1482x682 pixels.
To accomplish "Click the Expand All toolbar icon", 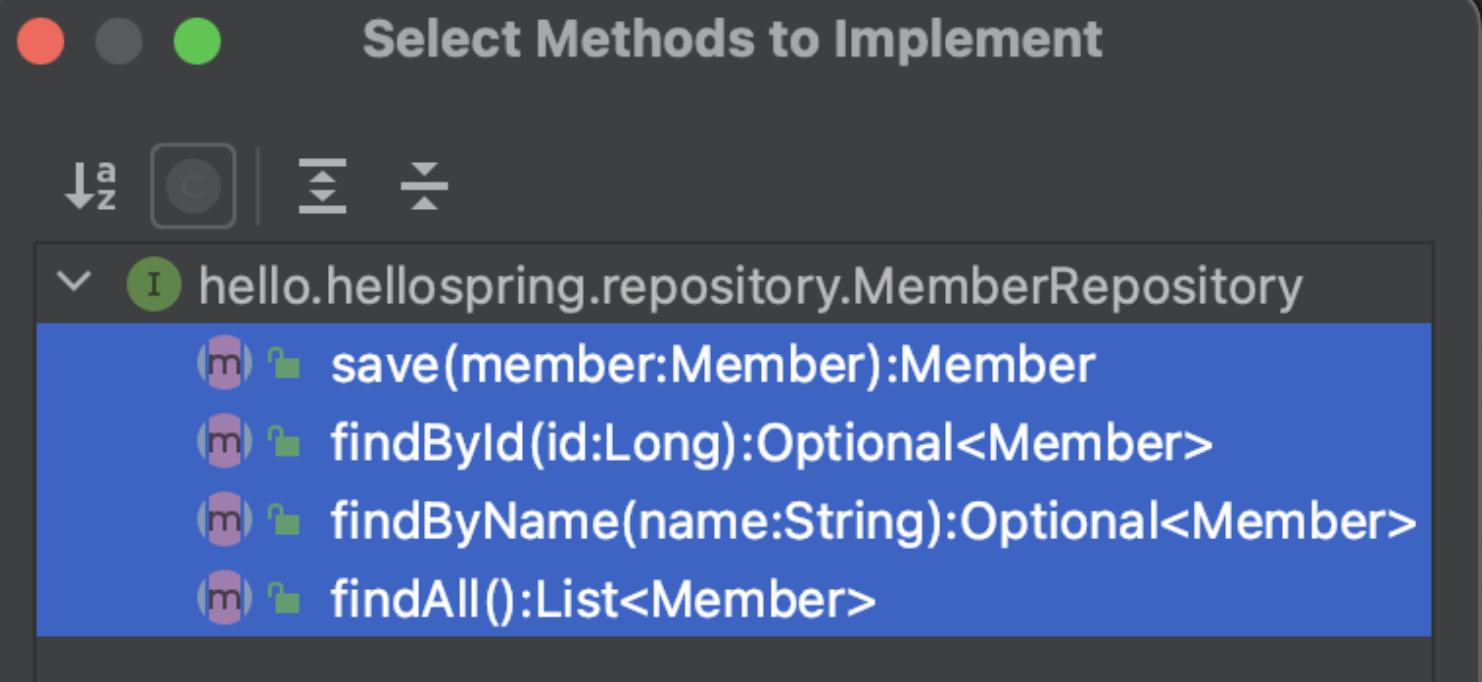I will (322, 186).
